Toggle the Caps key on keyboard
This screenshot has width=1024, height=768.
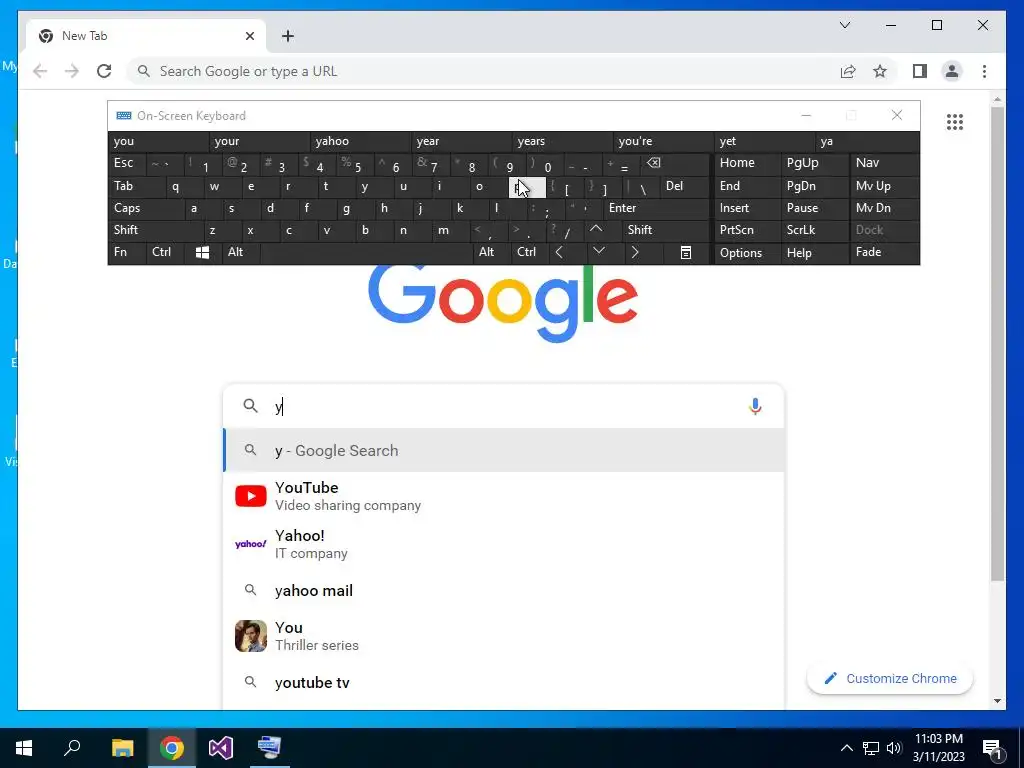pyautogui.click(x=145, y=208)
